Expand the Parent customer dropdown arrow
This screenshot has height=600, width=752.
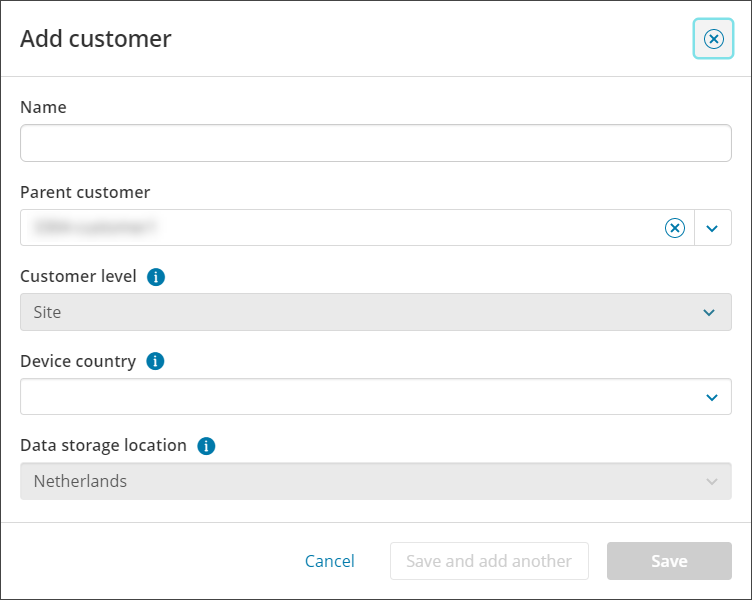click(712, 228)
